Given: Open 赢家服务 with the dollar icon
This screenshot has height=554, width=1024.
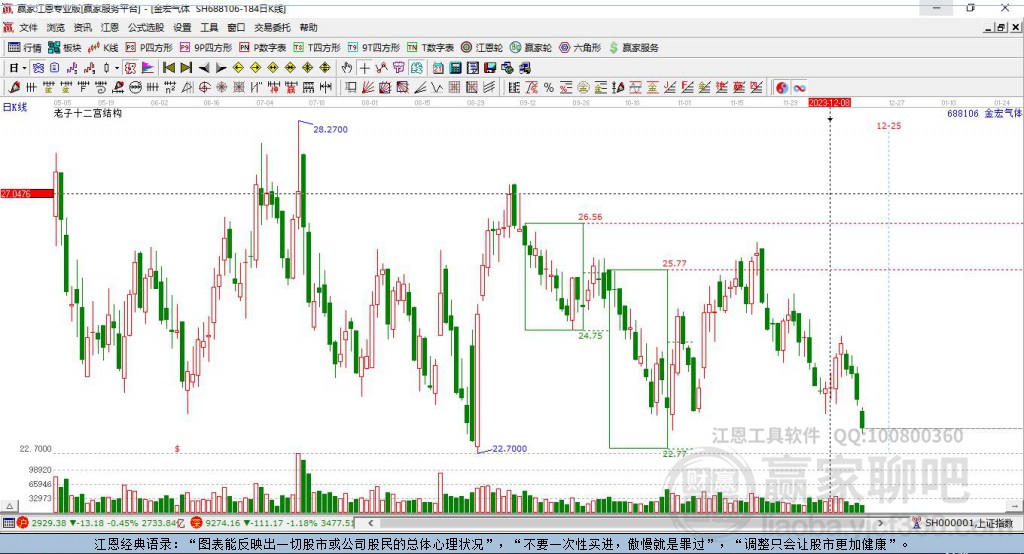Looking at the screenshot, I should (634, 48).
